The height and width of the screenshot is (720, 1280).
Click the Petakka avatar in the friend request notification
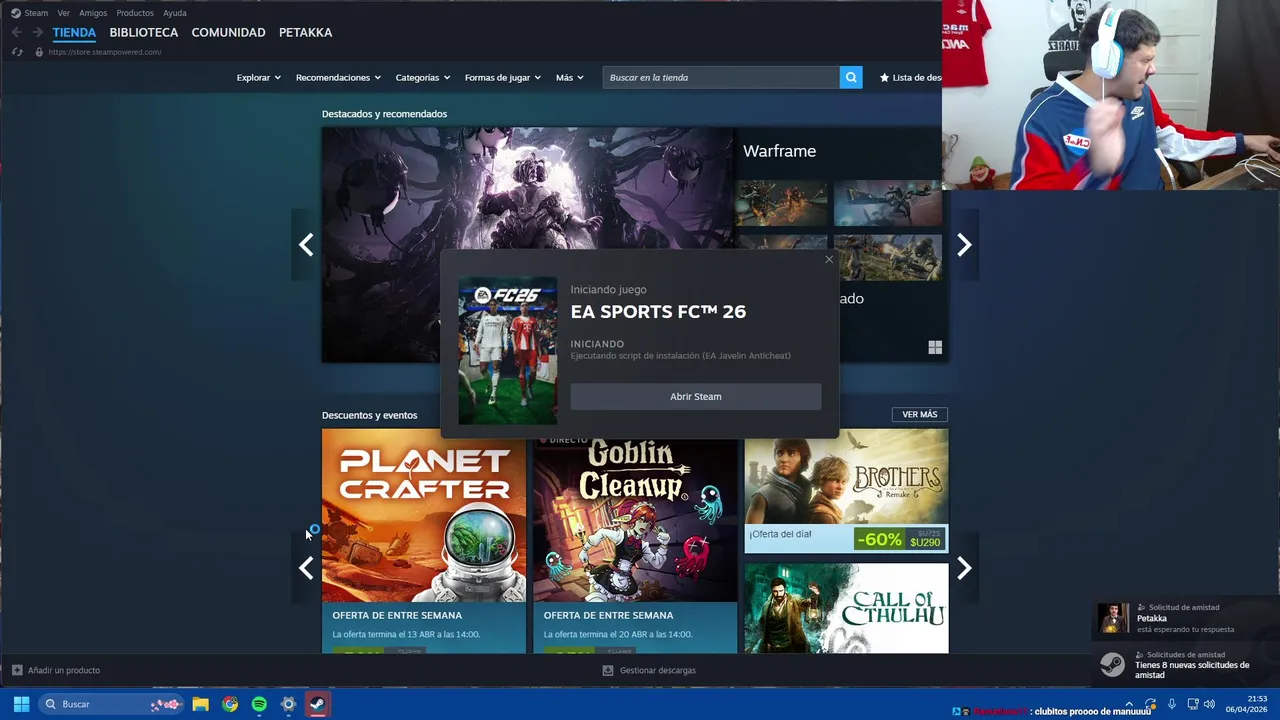1113,618
